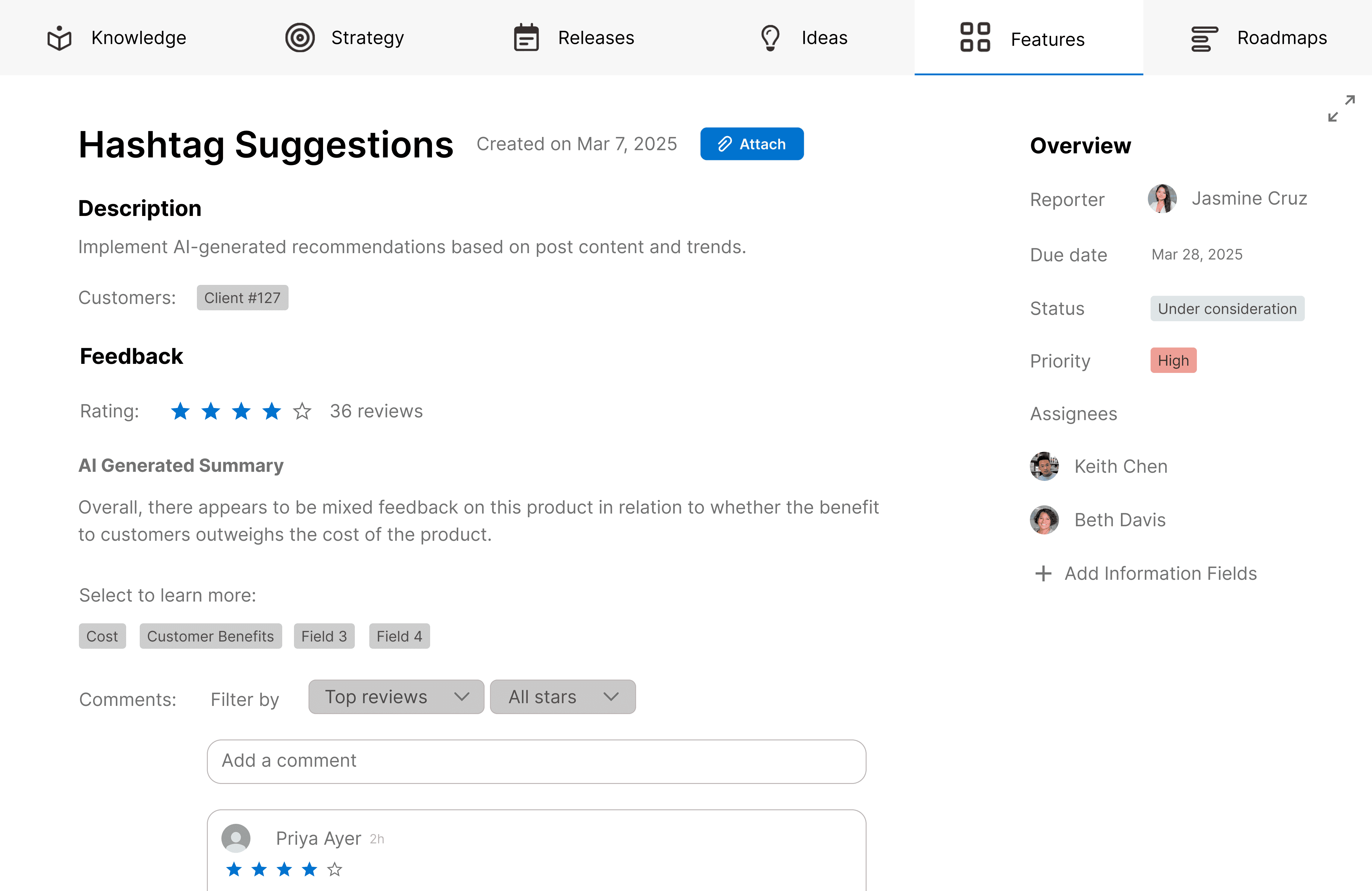Switch to the Features tab
1372x891 pixels.
[x=1028, y=39]
